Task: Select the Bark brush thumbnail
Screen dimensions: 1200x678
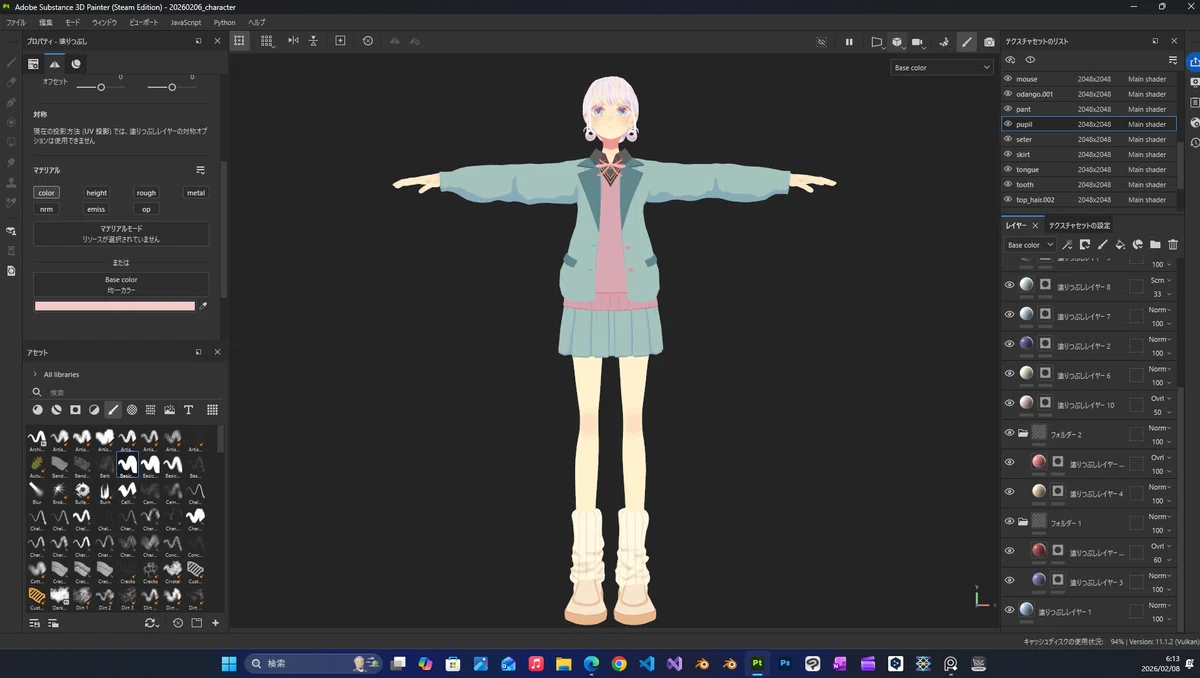Action: 104,466
